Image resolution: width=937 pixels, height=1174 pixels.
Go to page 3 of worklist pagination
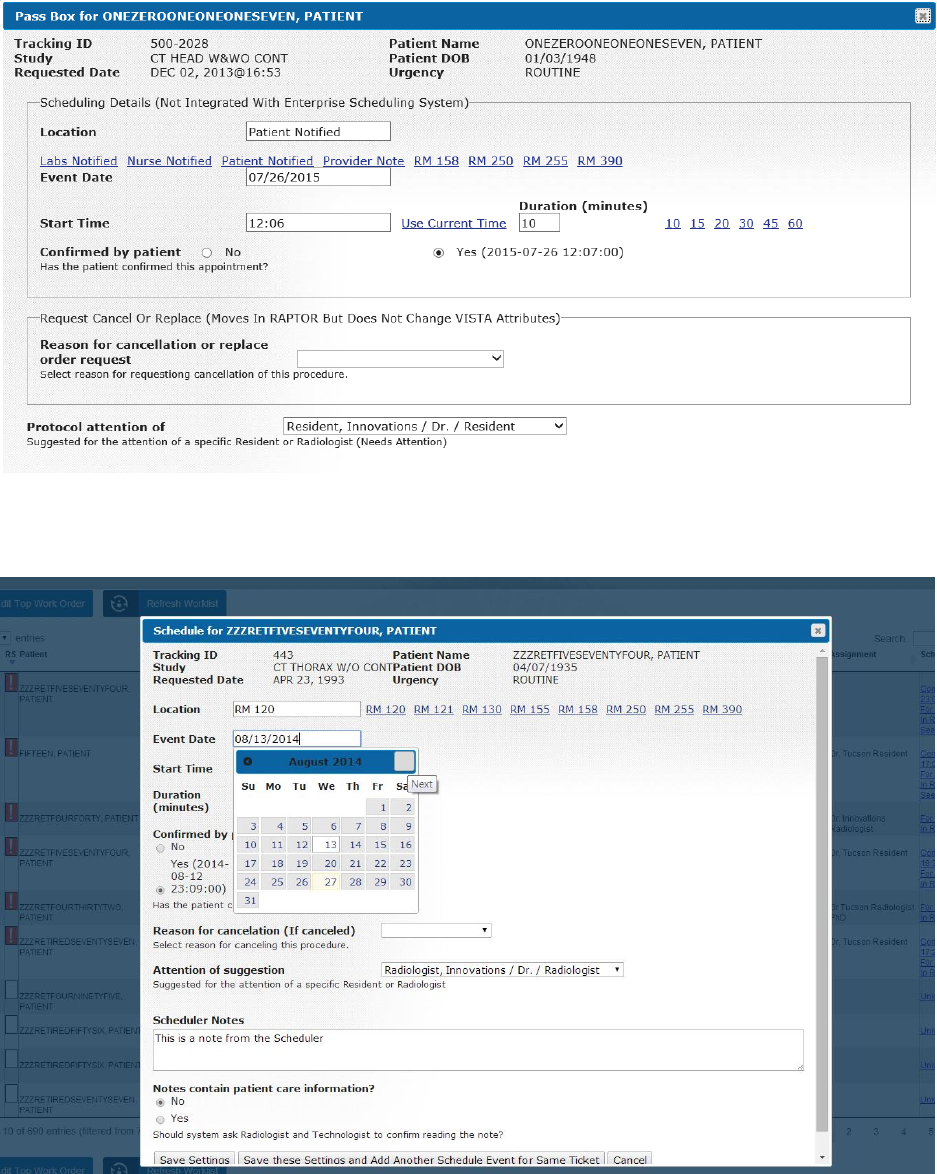[x=876, y=1131]
